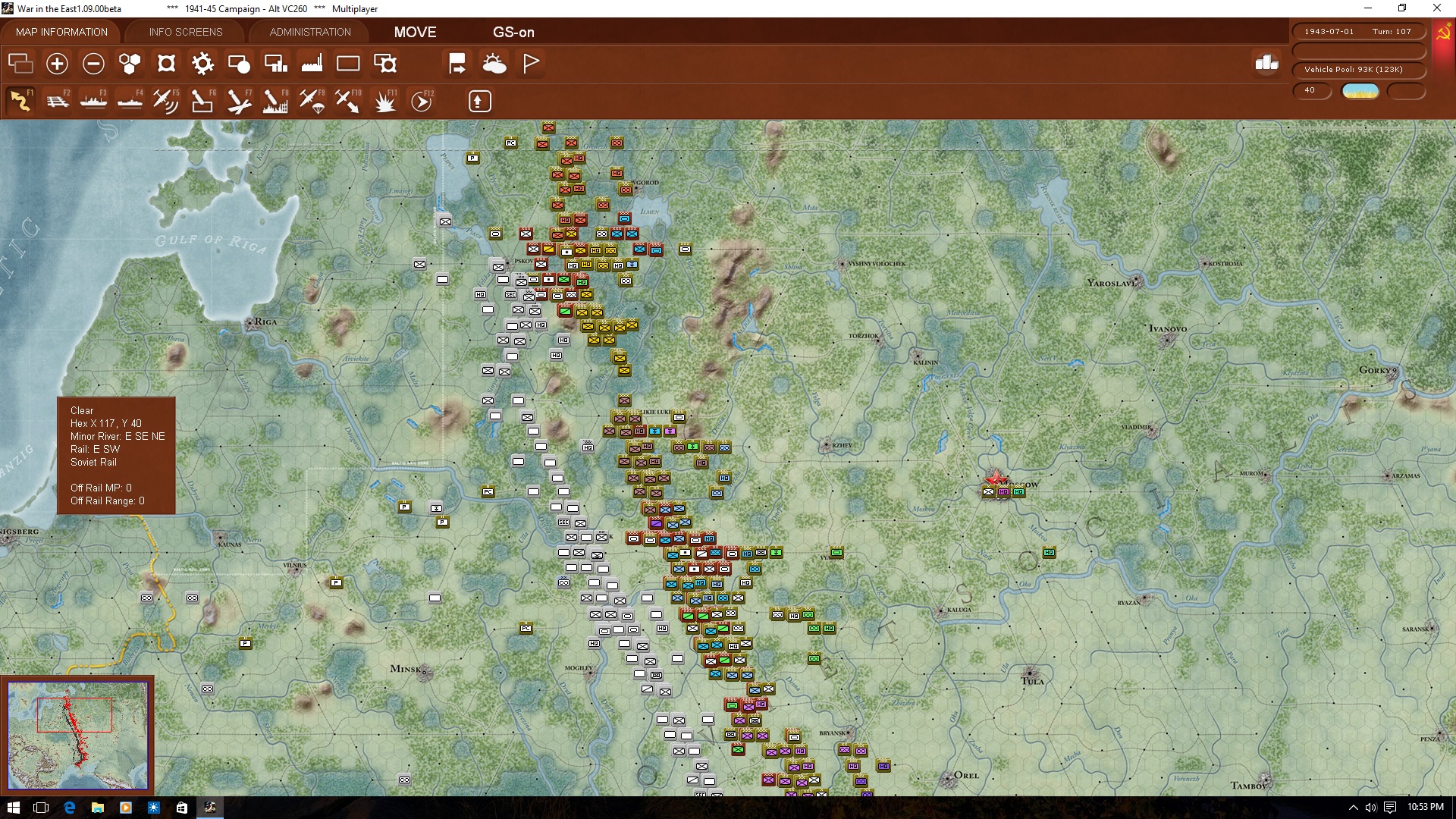1456x819 pixels.
Task: Click the rectangle with circle icon
Action: click(239, 64)
